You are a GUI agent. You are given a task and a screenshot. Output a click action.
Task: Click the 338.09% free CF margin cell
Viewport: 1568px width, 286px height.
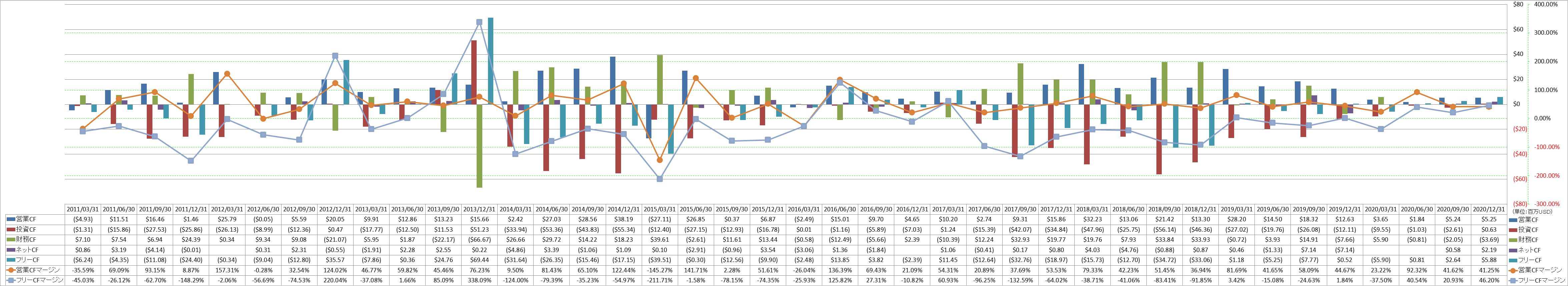[x=480, y=281]
